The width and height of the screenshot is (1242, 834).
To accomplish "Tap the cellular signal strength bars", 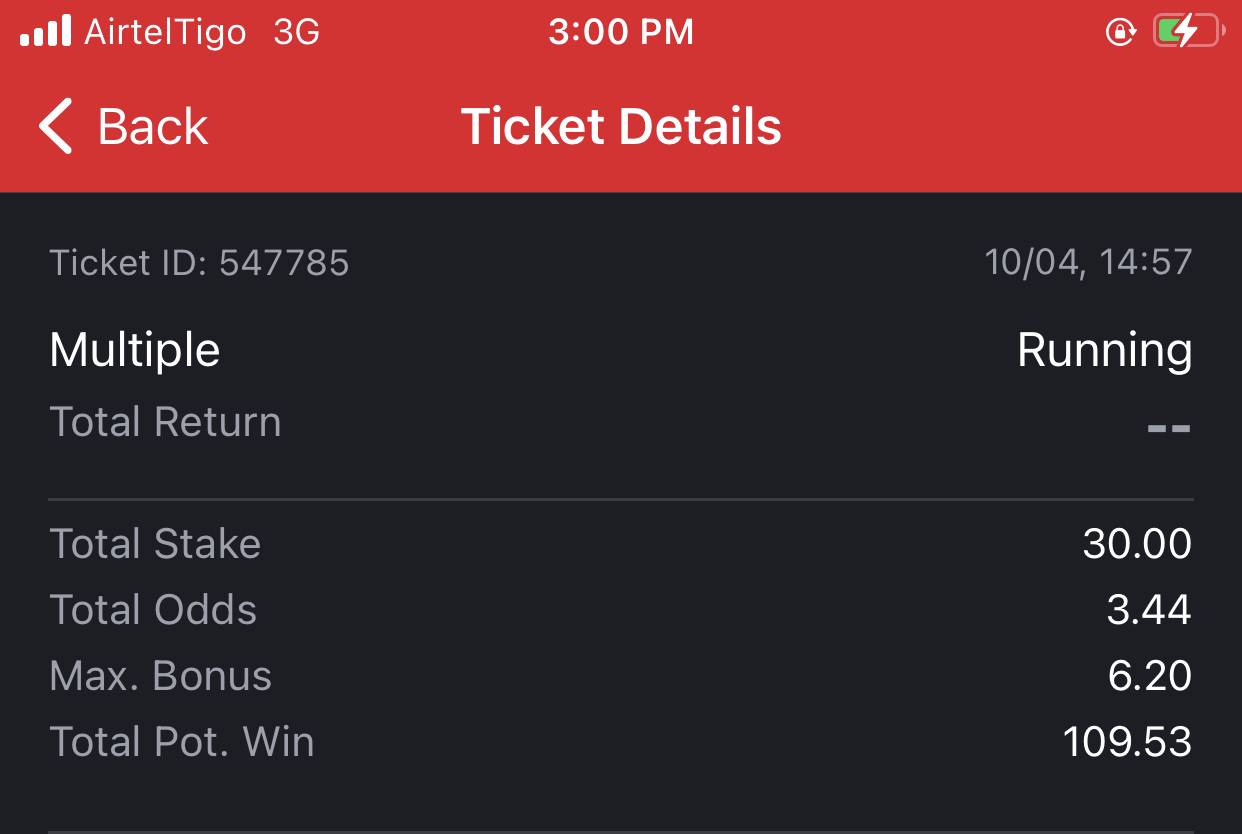I will click(x=46, y=32).
